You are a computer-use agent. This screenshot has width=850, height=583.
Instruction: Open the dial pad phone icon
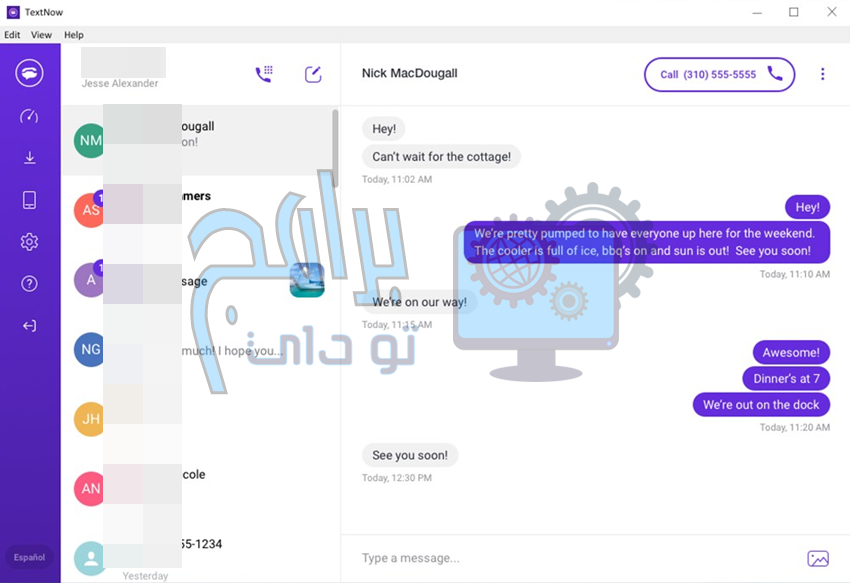[264, 74]
